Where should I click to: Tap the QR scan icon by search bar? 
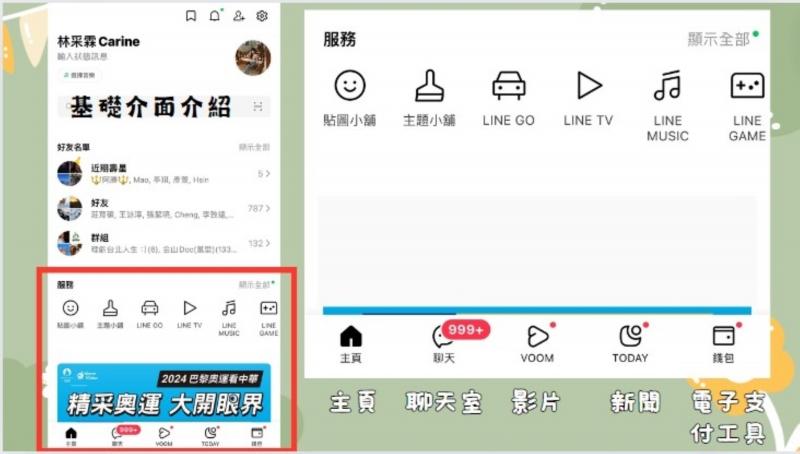pyautogui.click(x=258, y=106)
